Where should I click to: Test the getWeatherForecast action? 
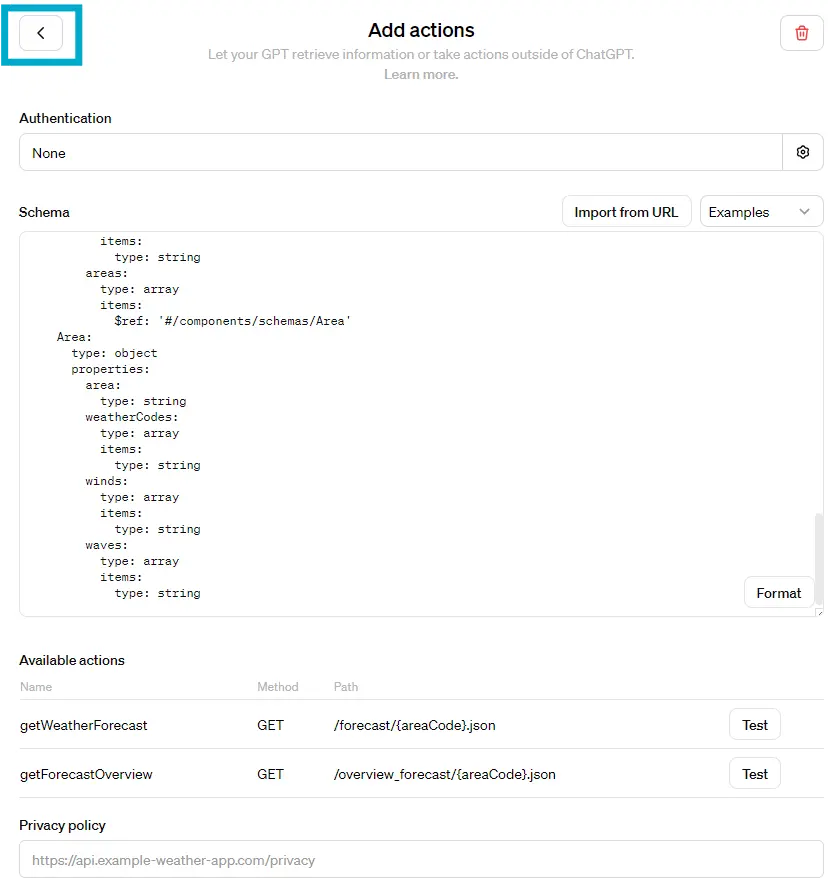755,725
